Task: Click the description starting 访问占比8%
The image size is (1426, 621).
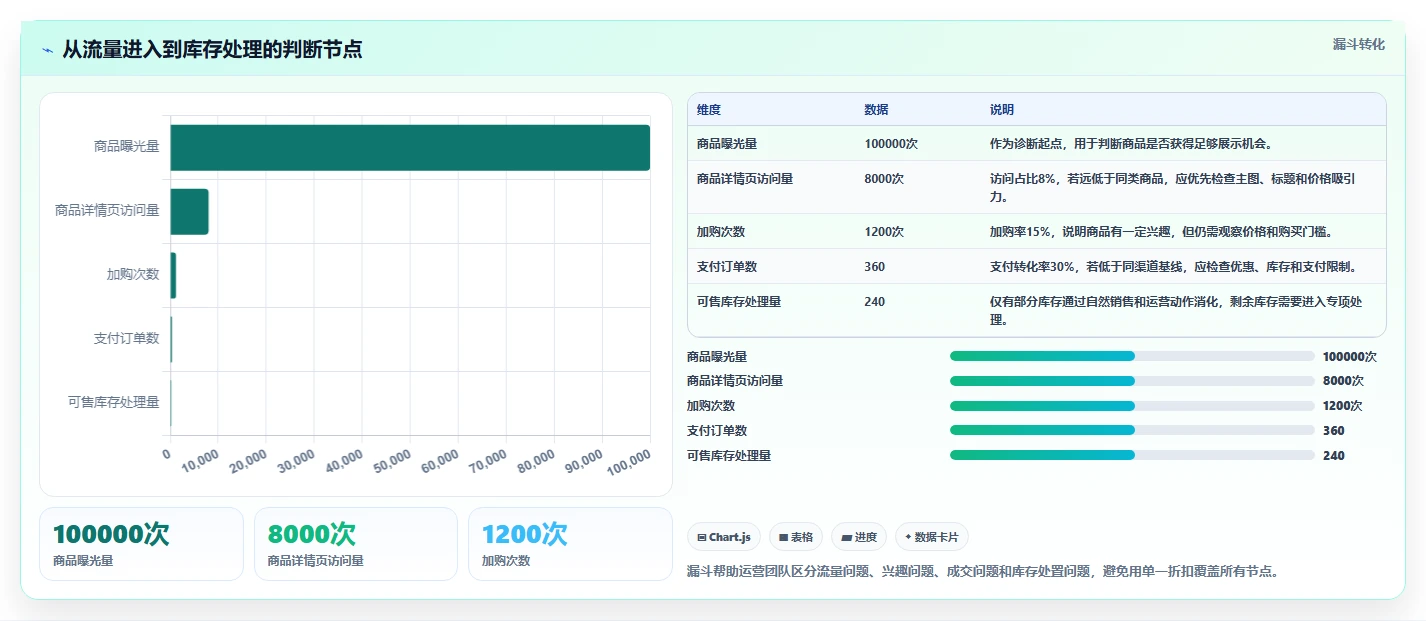Action: (1174, 188)
